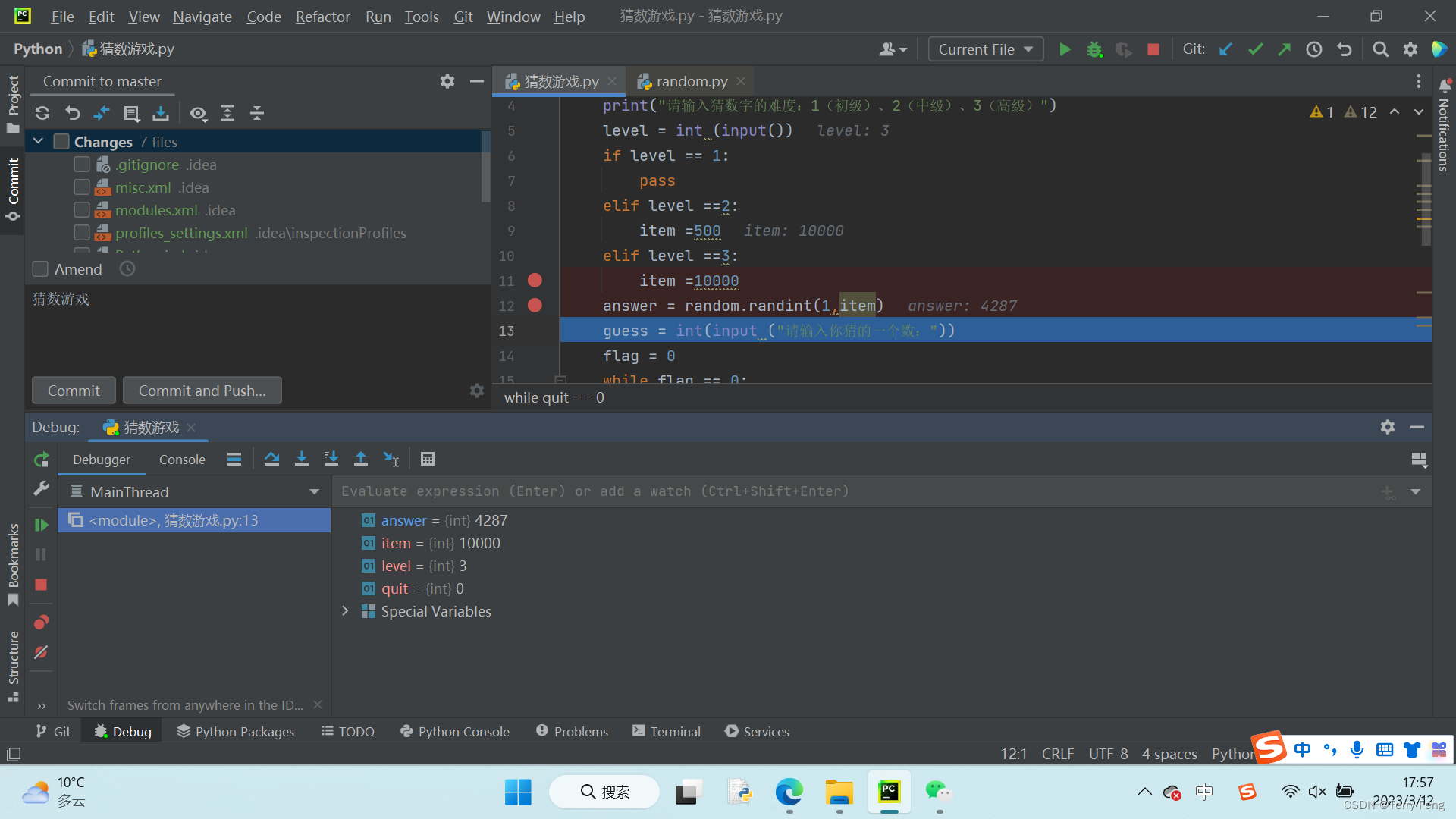Rollback selected changes in Commit panel

pos(73,113)
